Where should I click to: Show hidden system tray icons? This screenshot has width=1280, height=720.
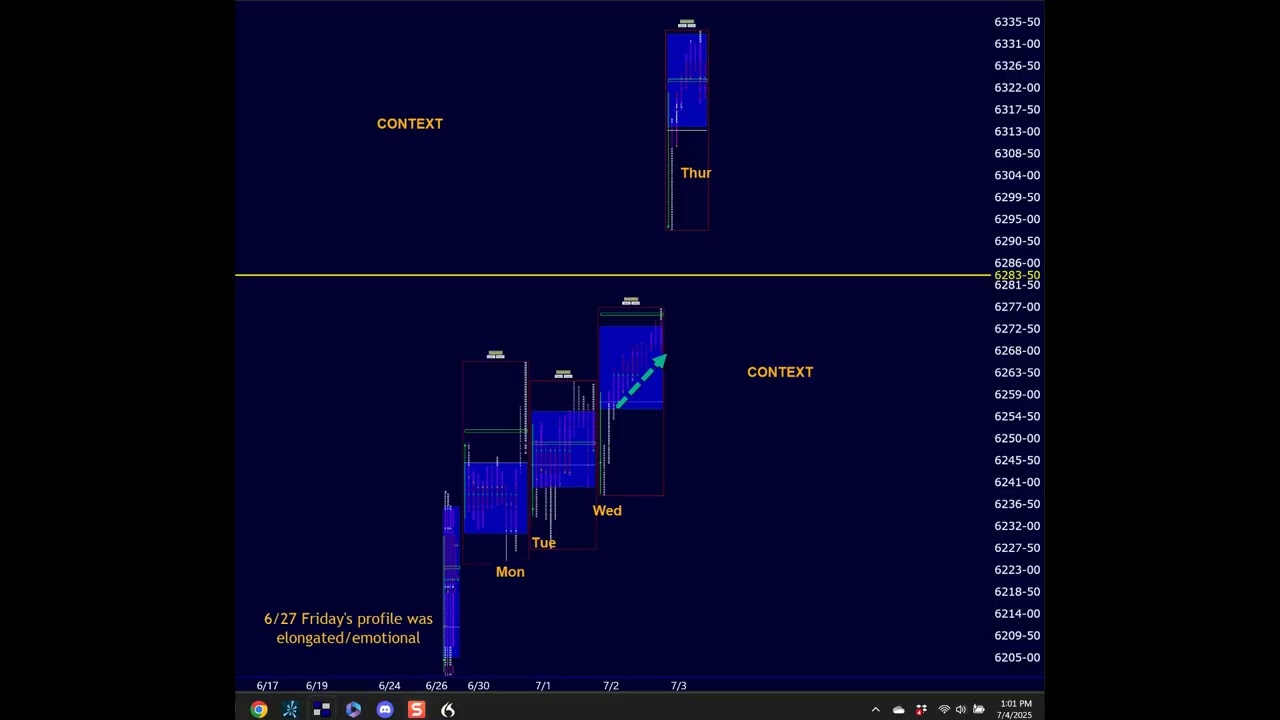[876, 710]
